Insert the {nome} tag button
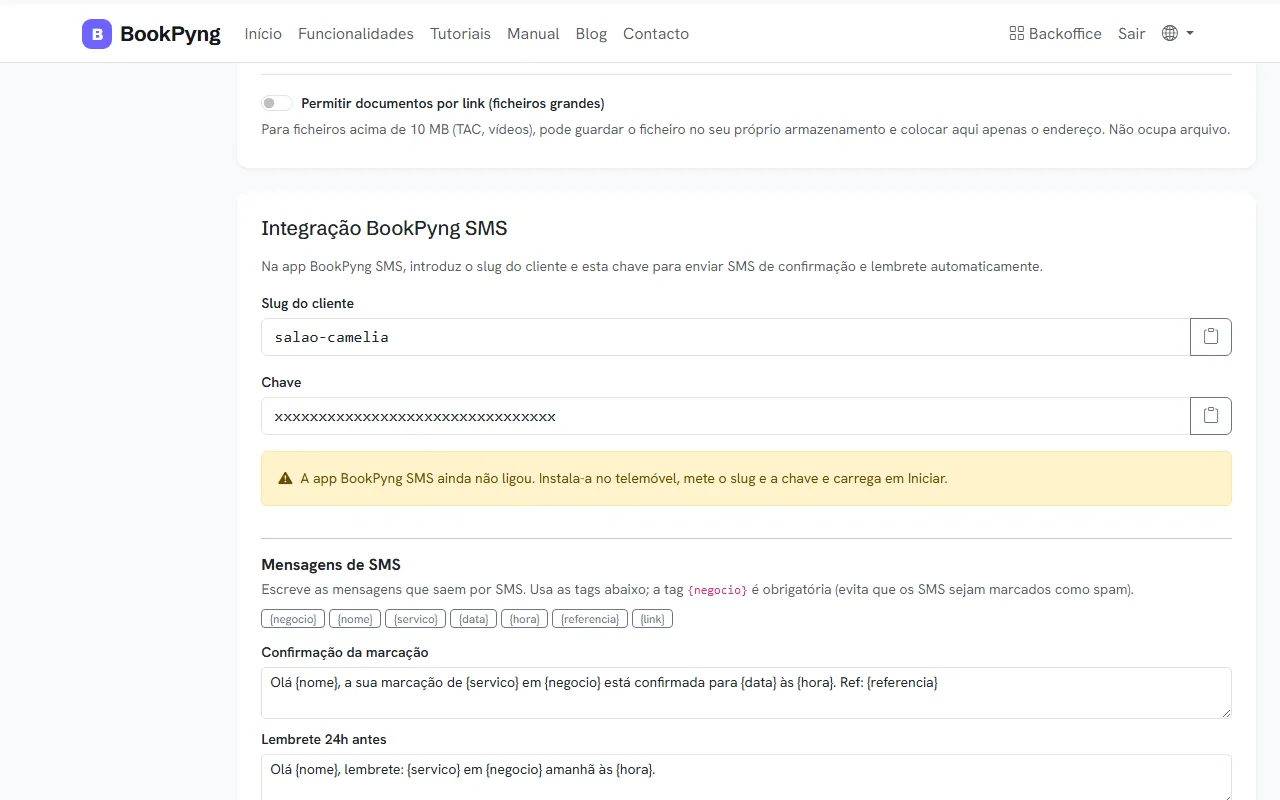Viewport: 1280px width, 800px height. 355,619
